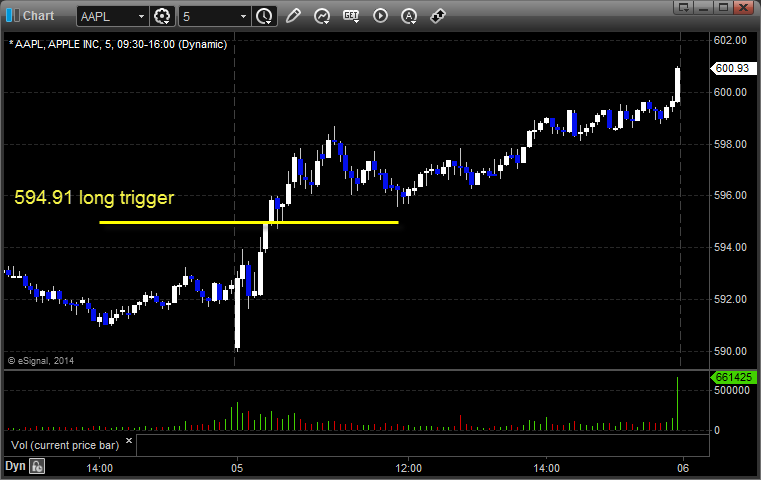Click the symbol linking arrows icon
The height and width of the screenshot is (480, 761).
(x=438, y=16)
